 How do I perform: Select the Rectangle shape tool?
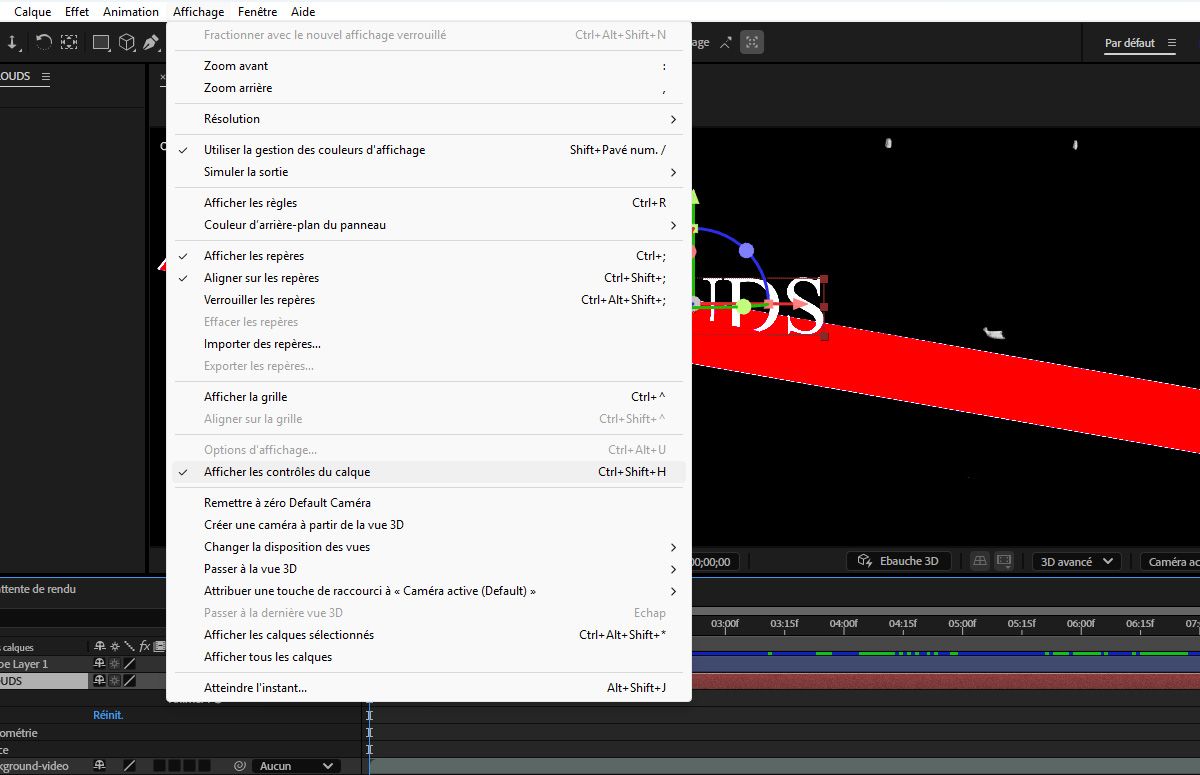pyautogui.click(x=101, y=43)
